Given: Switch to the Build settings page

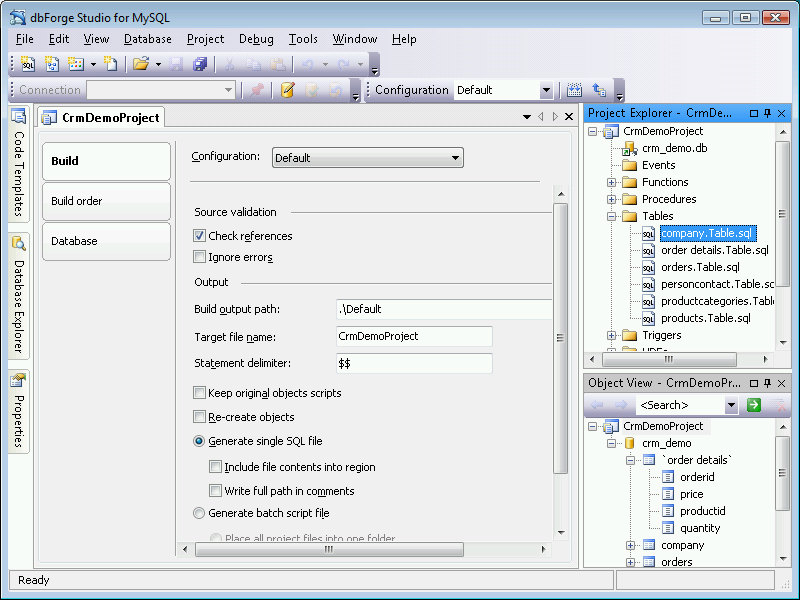Looking at the screenshot, I should tap(106, 161).
